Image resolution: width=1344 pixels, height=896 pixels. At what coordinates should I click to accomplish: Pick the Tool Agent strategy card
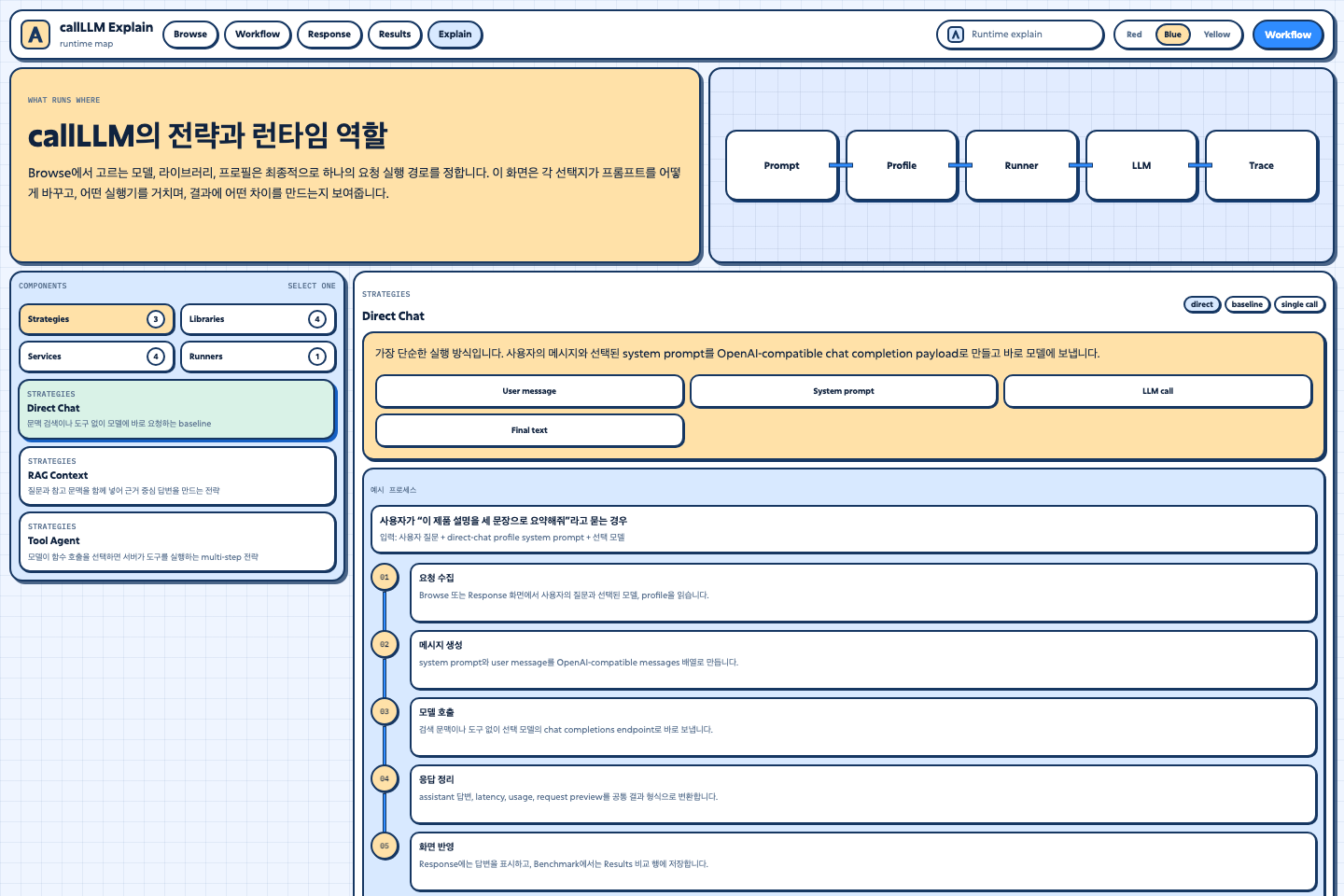pos(177,541)
